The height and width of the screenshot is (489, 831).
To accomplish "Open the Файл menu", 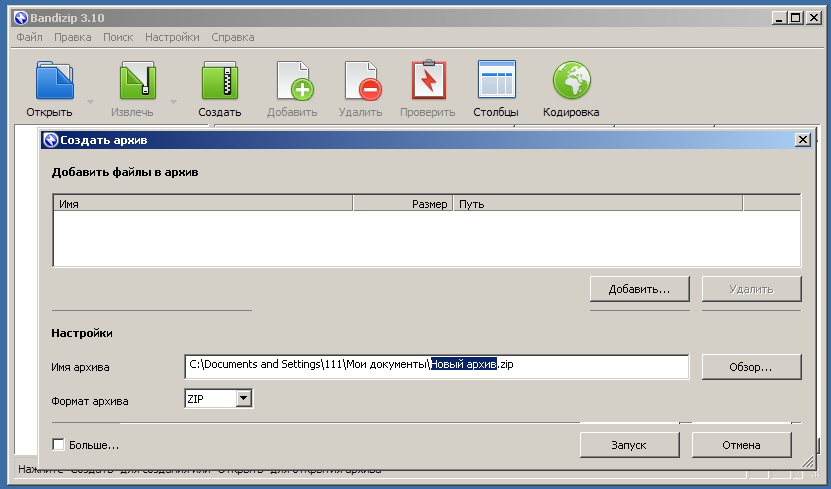I will tap(29, 37).
